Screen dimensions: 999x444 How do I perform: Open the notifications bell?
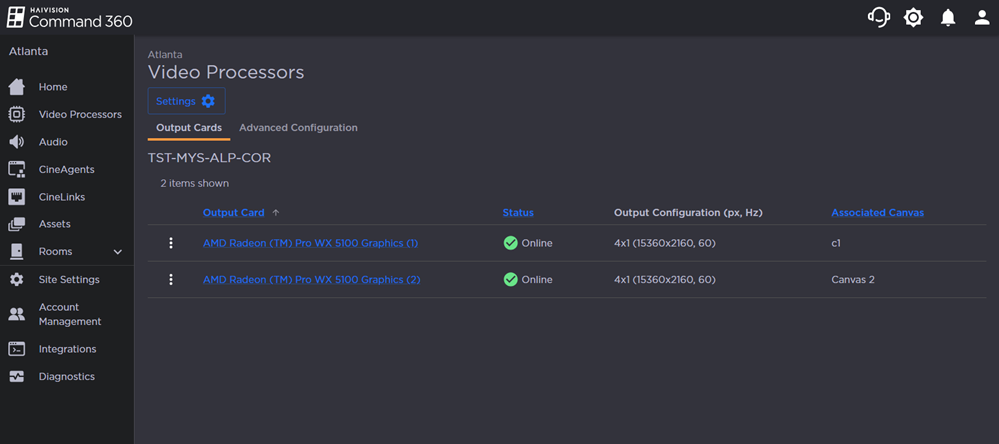(x=948, y=18)
